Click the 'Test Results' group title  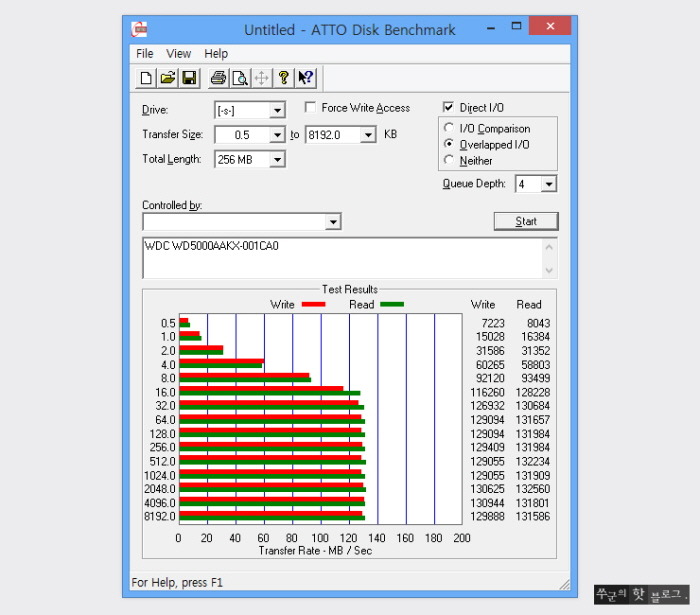[x=350, y=289]
